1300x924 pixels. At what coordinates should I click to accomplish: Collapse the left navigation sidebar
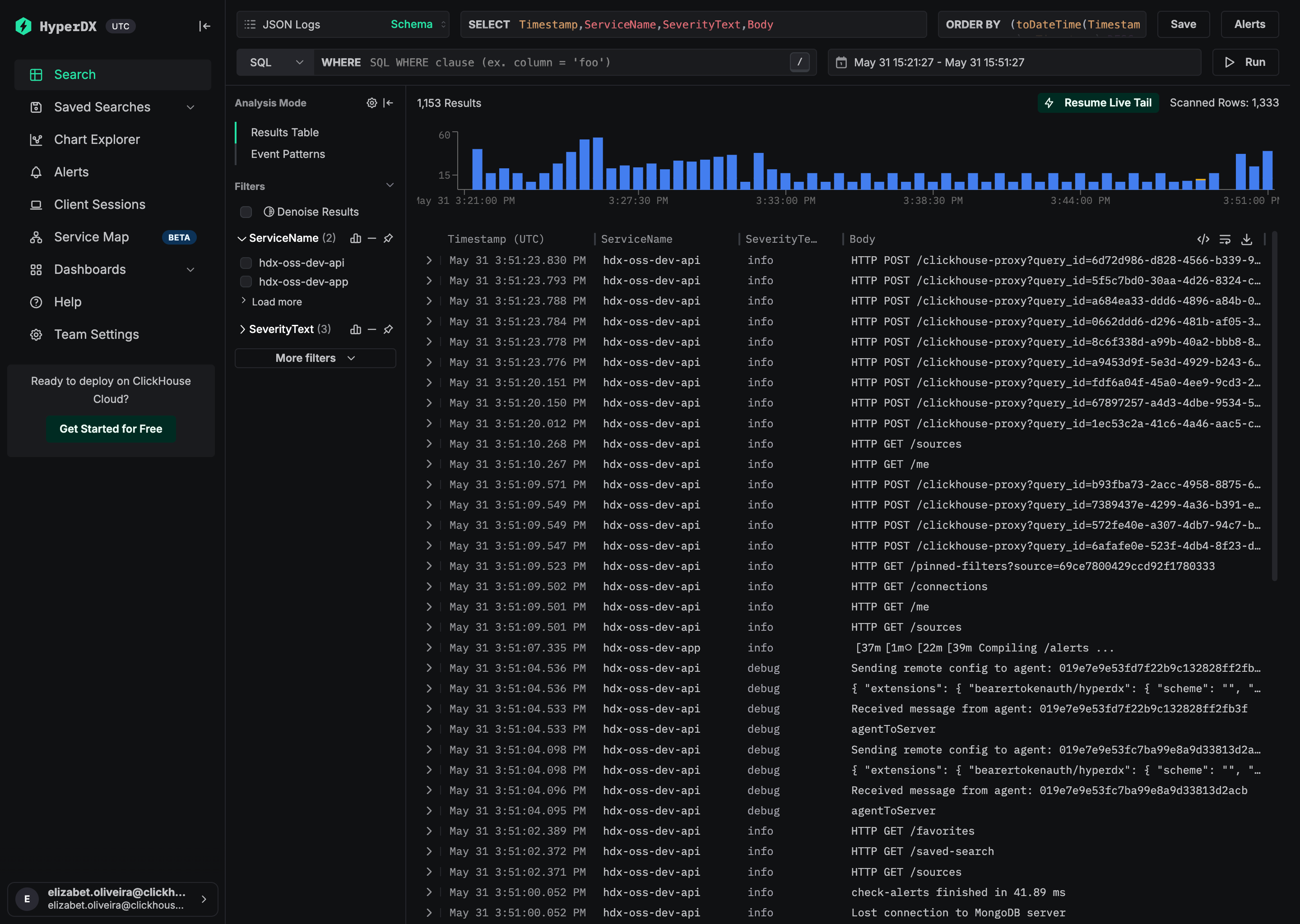click(204, 26)
